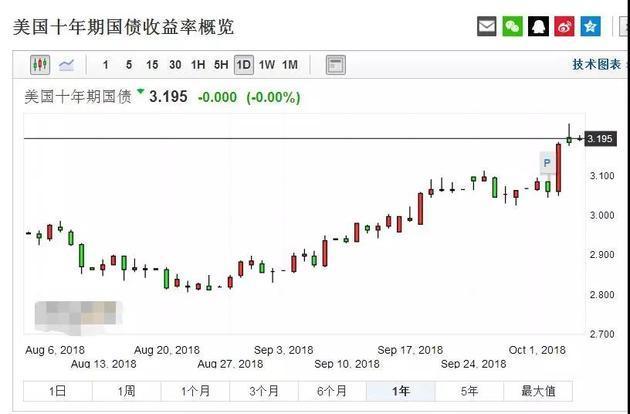Click the tall red candle near Oct 1

pos(558,168)
